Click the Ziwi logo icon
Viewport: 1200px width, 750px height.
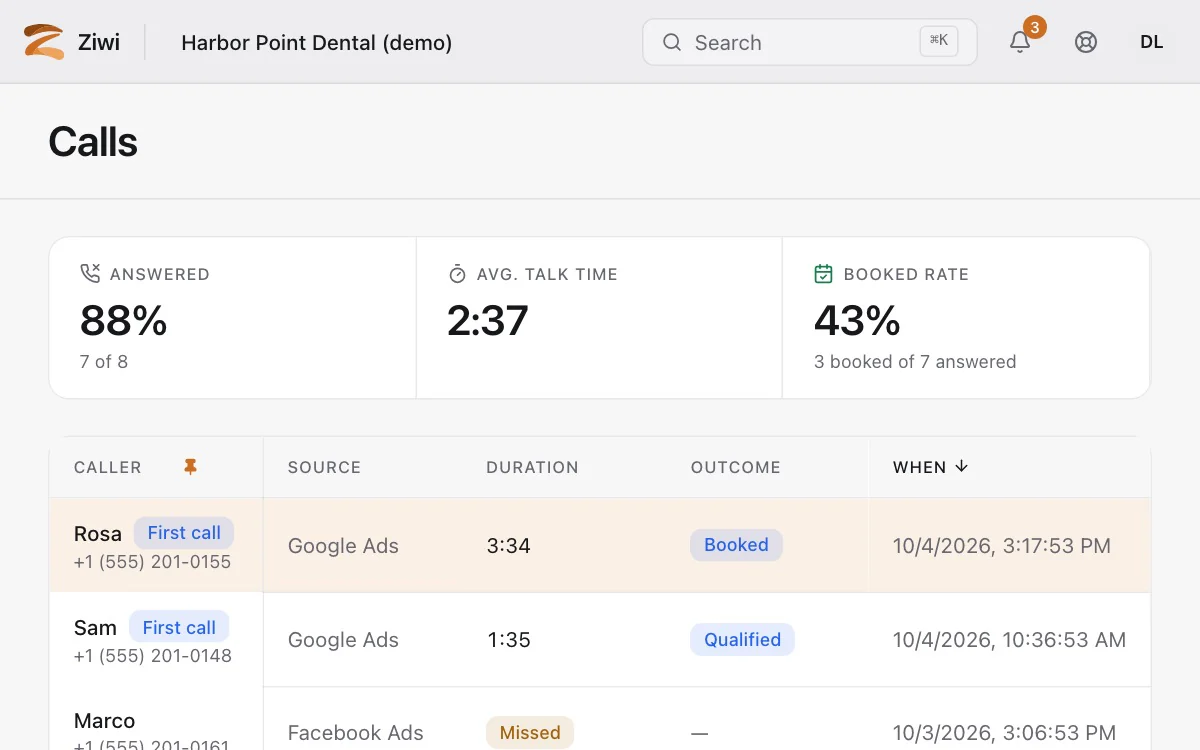point(44,42)
